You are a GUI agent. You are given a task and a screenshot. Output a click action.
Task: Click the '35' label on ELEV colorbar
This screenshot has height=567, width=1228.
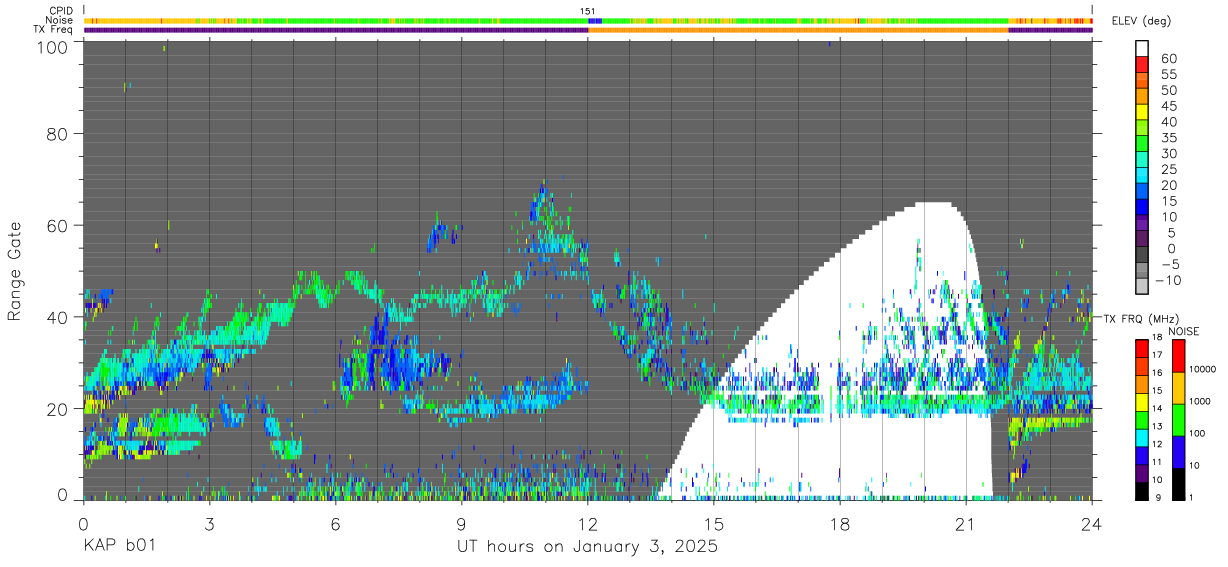coord(1167,137)
